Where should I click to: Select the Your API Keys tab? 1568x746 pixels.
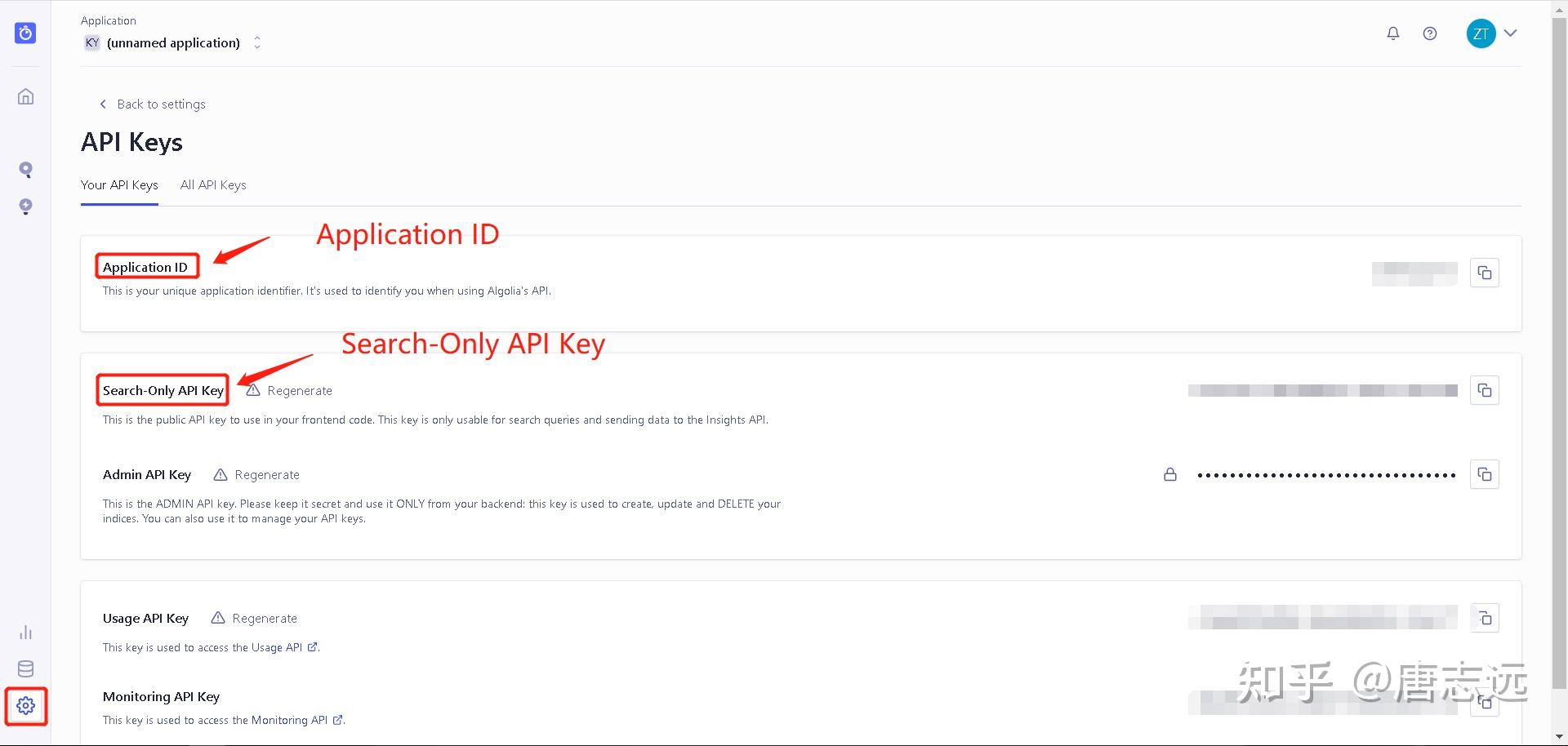119,185
